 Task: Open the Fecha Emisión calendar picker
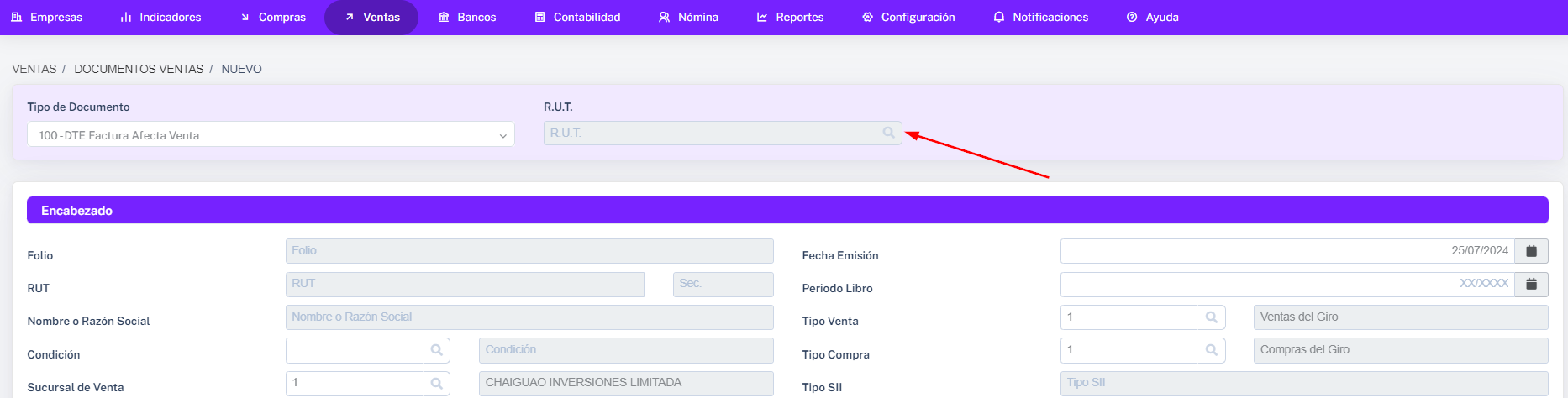(1532, 251)
